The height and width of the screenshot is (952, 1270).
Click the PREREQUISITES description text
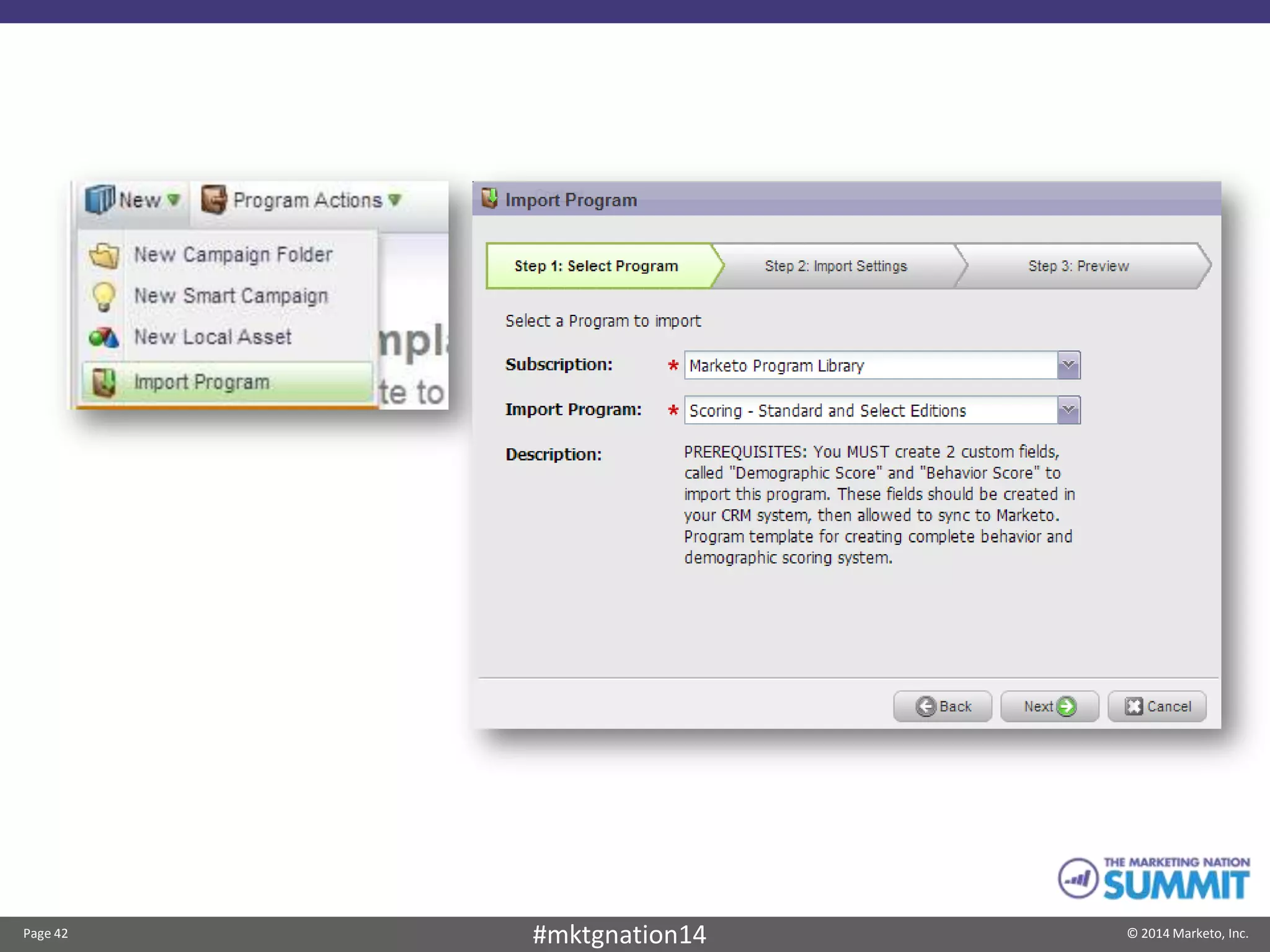point(879,505)
